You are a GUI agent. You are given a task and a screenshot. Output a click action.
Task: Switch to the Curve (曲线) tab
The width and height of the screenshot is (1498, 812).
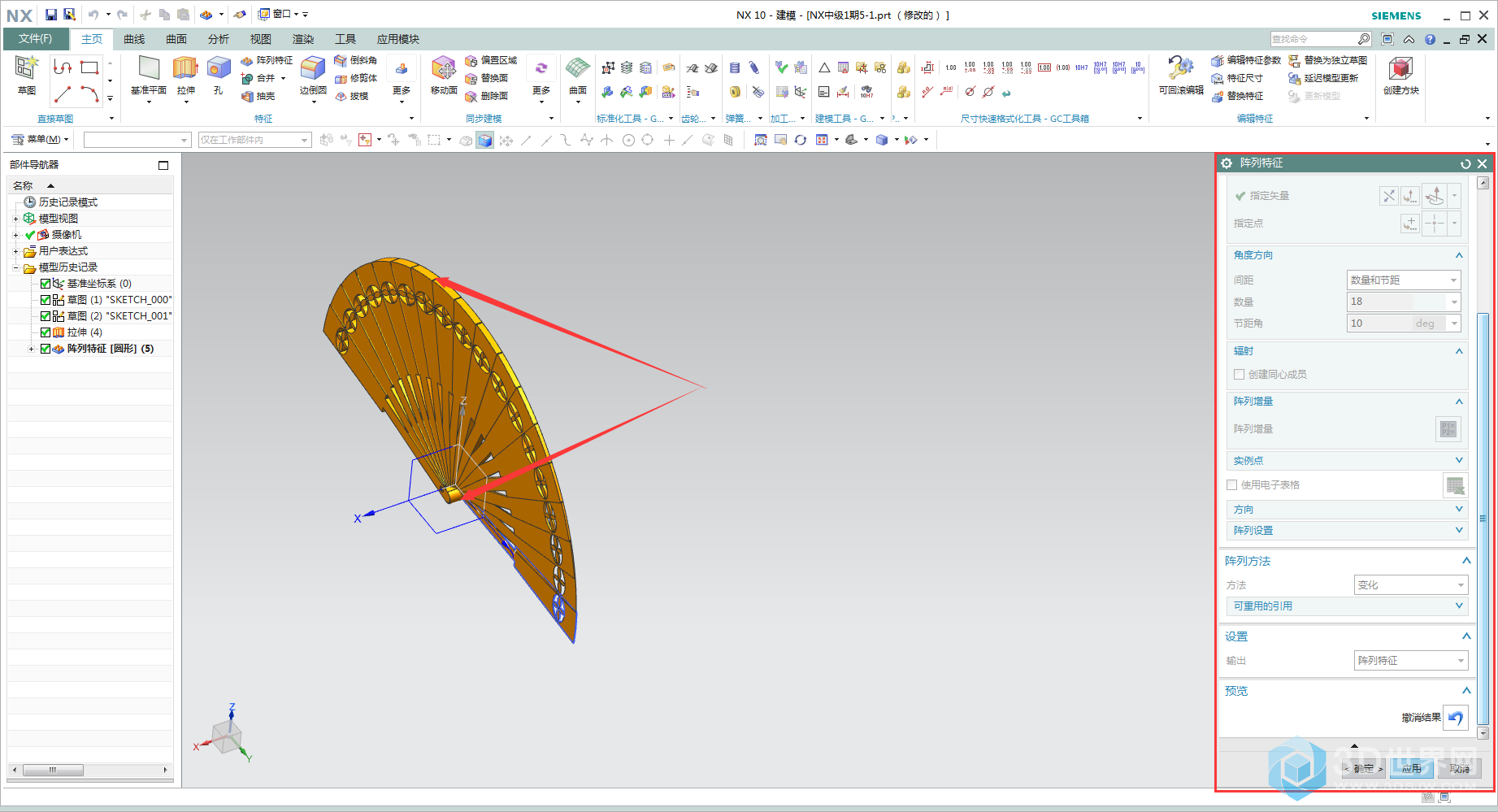pyautogui.click(x=134, y=39)
